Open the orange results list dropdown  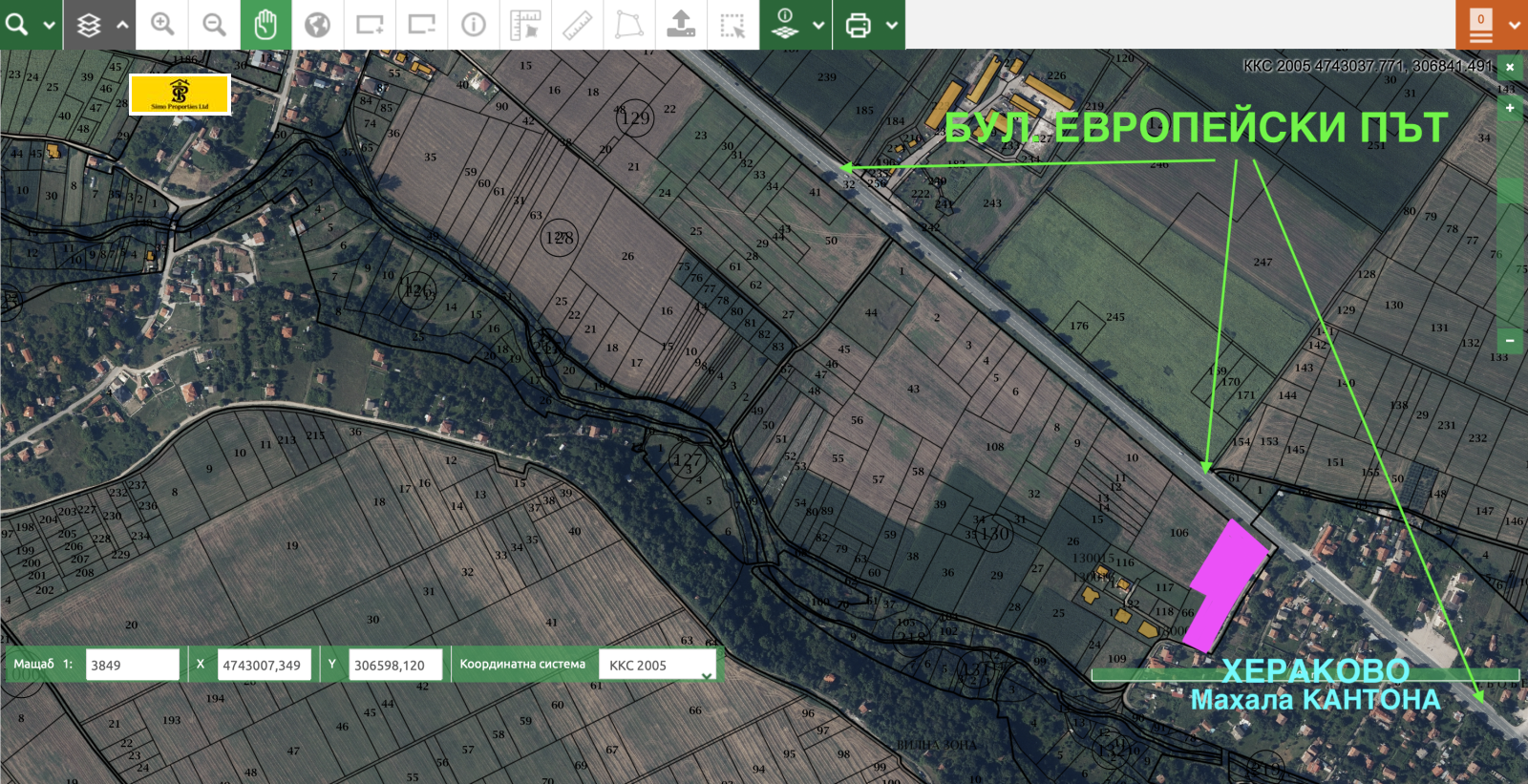1514,25
